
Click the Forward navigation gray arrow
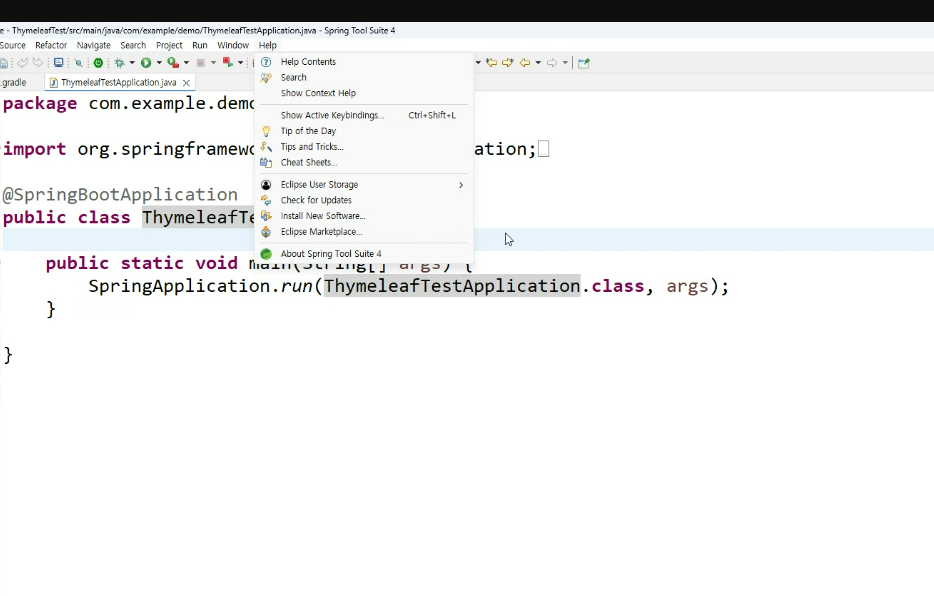tap(552, 63)
